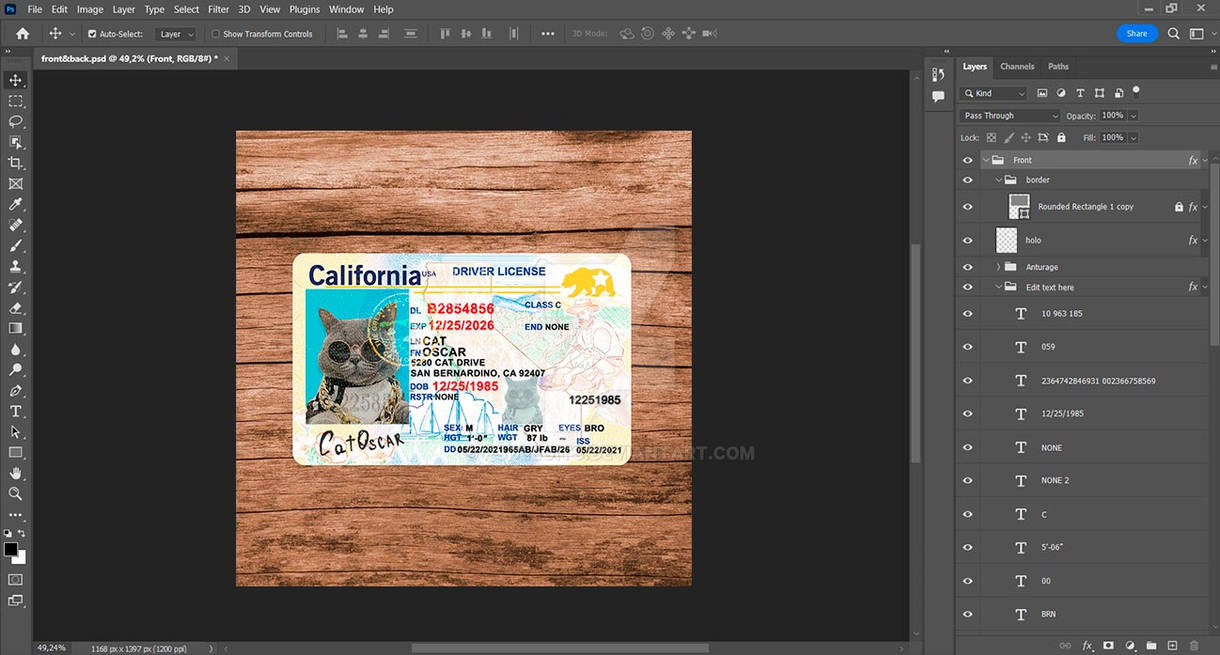This screenshot has height=655, width=1220.
Task: Click the Home icon in options bar
Action: pos(23,33)
